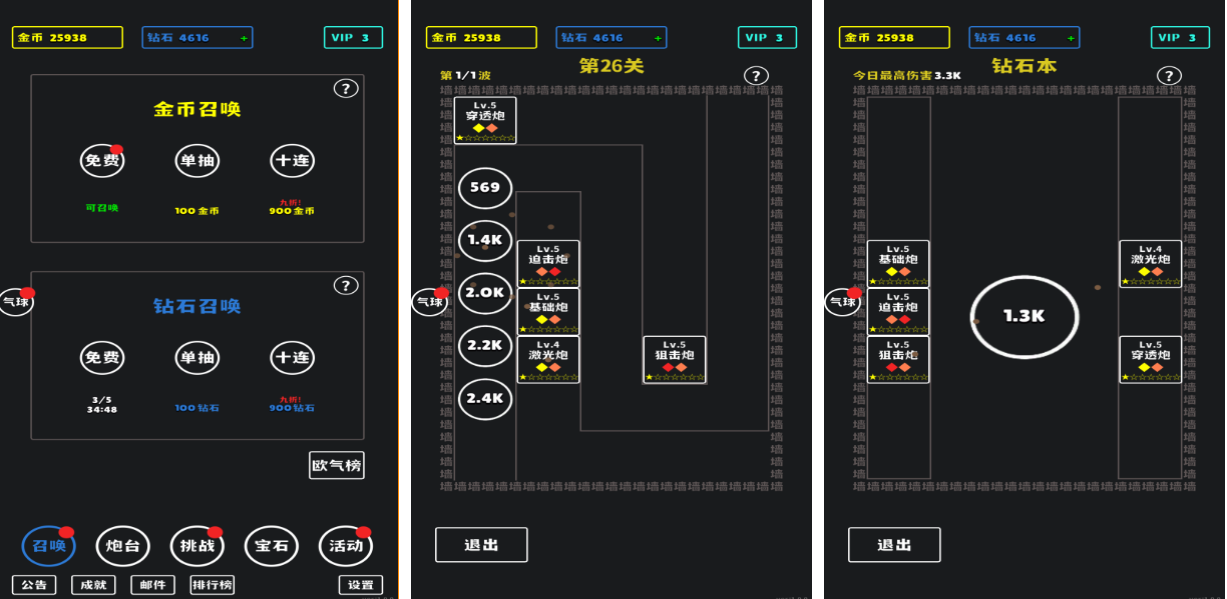
Task: Tap the 1.3K balloon in 钻石本
Action: pos(1024,316)
